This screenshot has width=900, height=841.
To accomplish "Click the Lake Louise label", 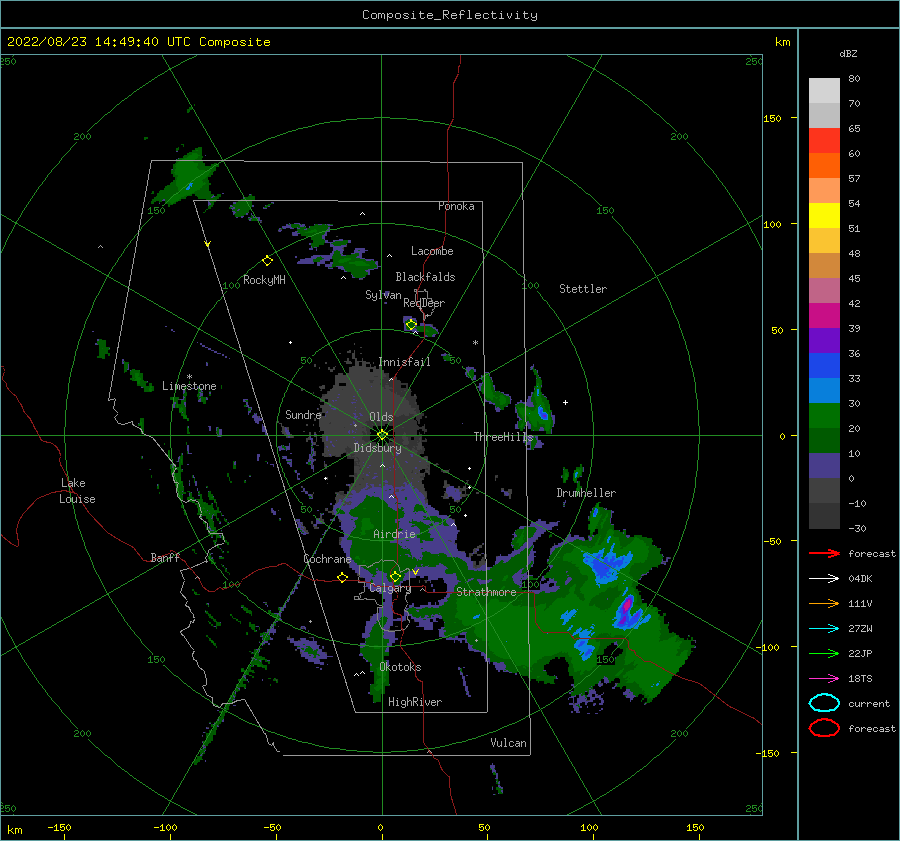I will (77, 491).
